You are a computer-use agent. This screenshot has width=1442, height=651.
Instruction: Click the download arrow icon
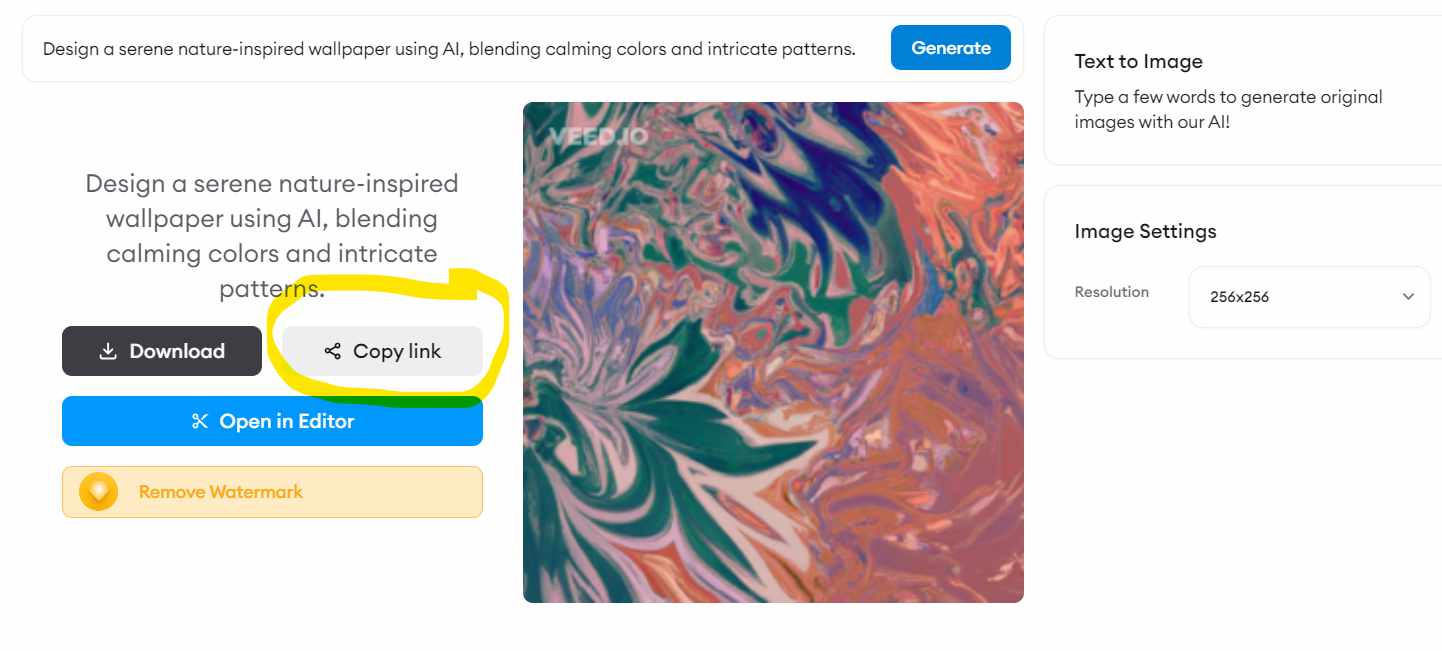click(x=108, y=352)
